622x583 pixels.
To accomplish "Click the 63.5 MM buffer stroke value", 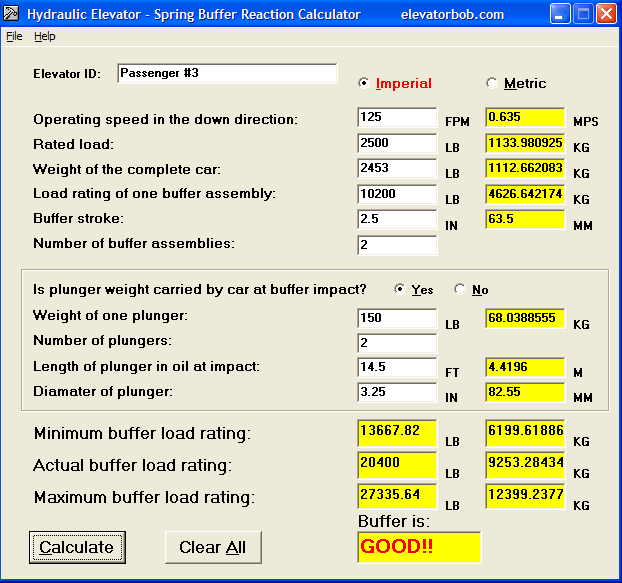I will (x=525, y=219).
